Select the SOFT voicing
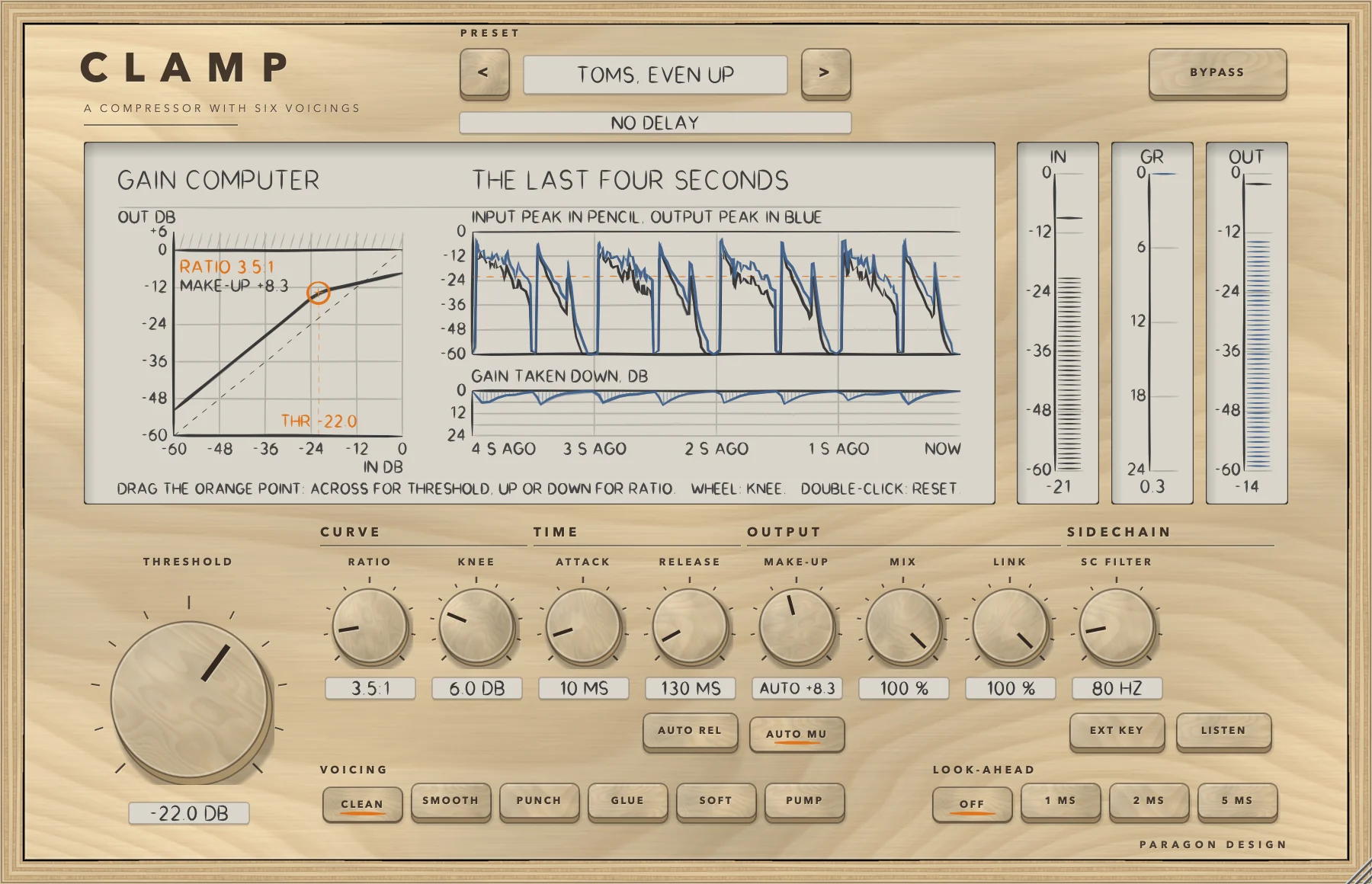Screen dimensions: 1372x884 716,802
